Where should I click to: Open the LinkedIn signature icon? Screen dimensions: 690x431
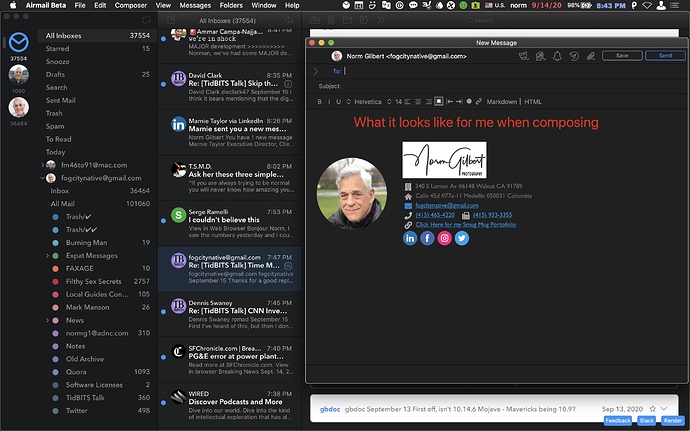point(410,238)
